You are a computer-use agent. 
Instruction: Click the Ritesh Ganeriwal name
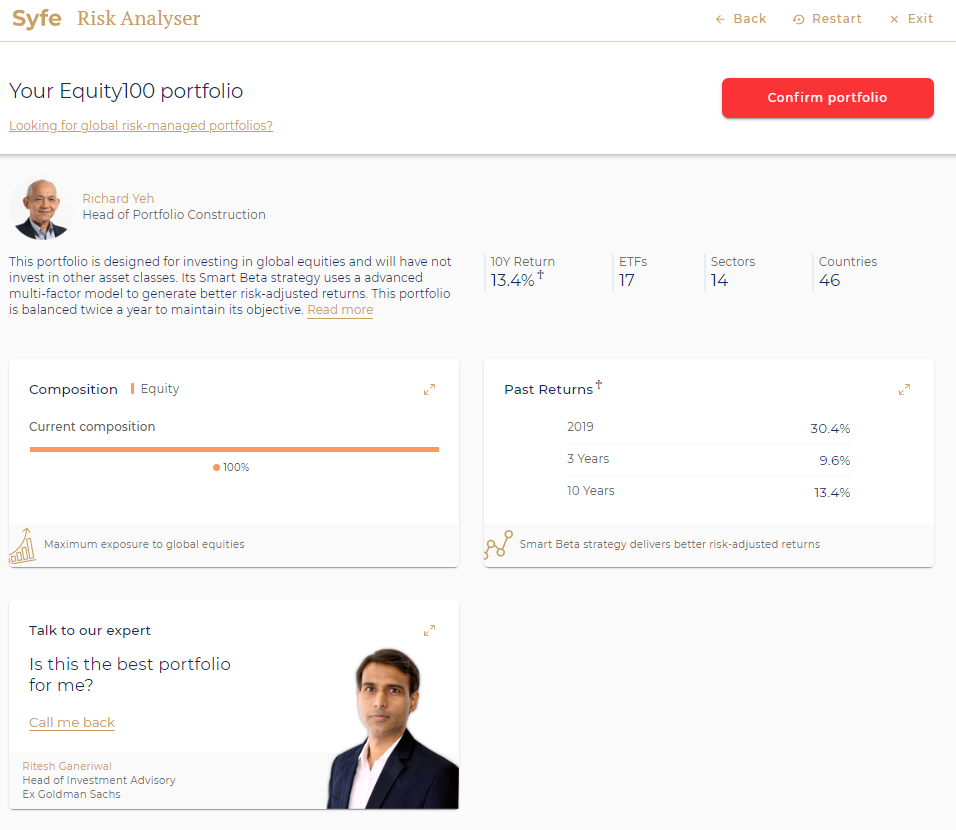67,767
